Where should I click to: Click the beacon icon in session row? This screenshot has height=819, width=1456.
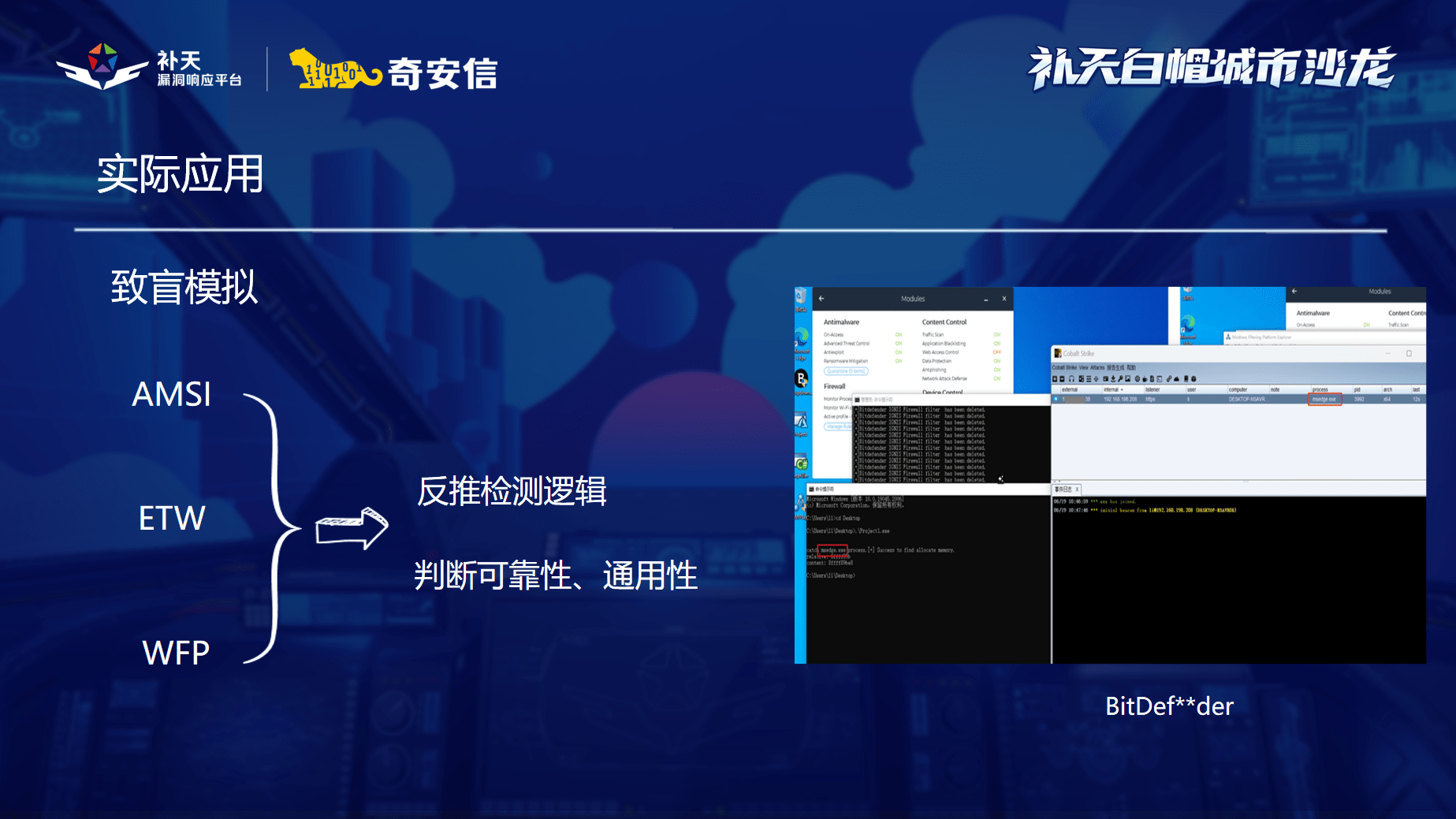(1056, 400)
